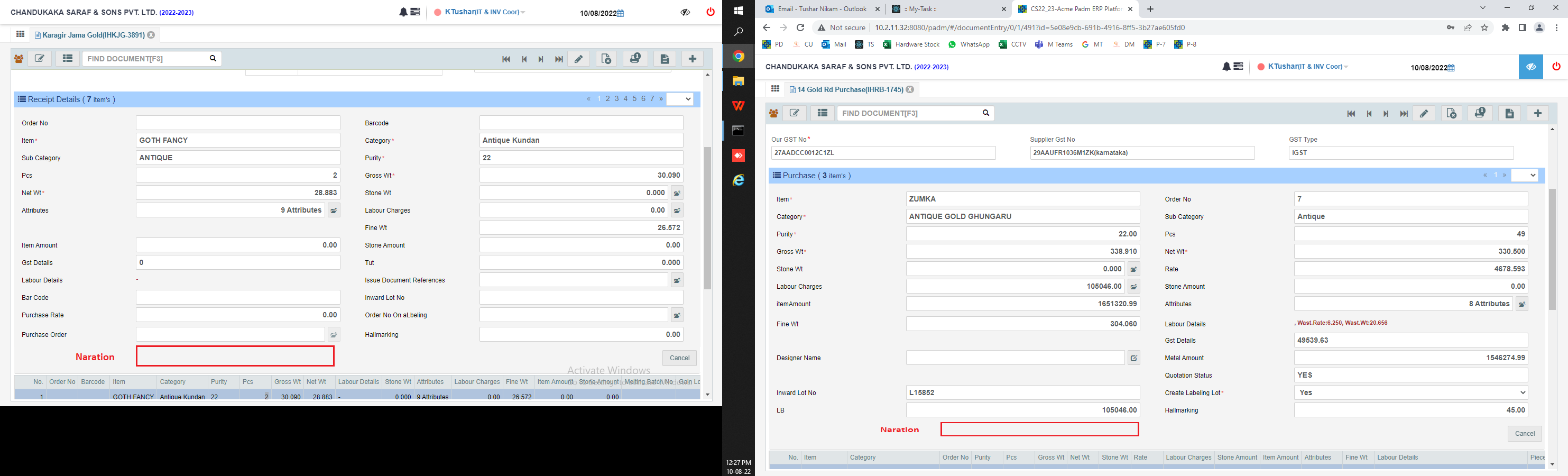Go to next document in Gold Rd Purchase
The image size is (1568, 476).
(1386, 114)
